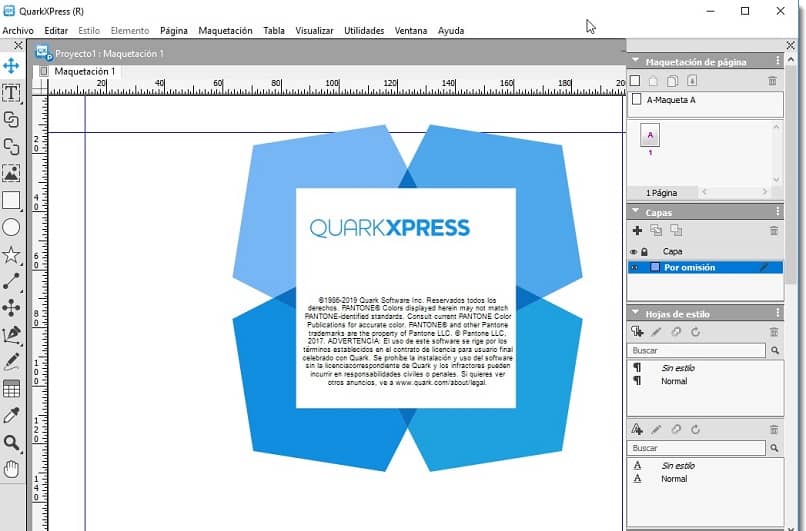Screen dimensions: 806x531
Task: Toggle the lock icon in Capas header row
Action: (644, 252)
